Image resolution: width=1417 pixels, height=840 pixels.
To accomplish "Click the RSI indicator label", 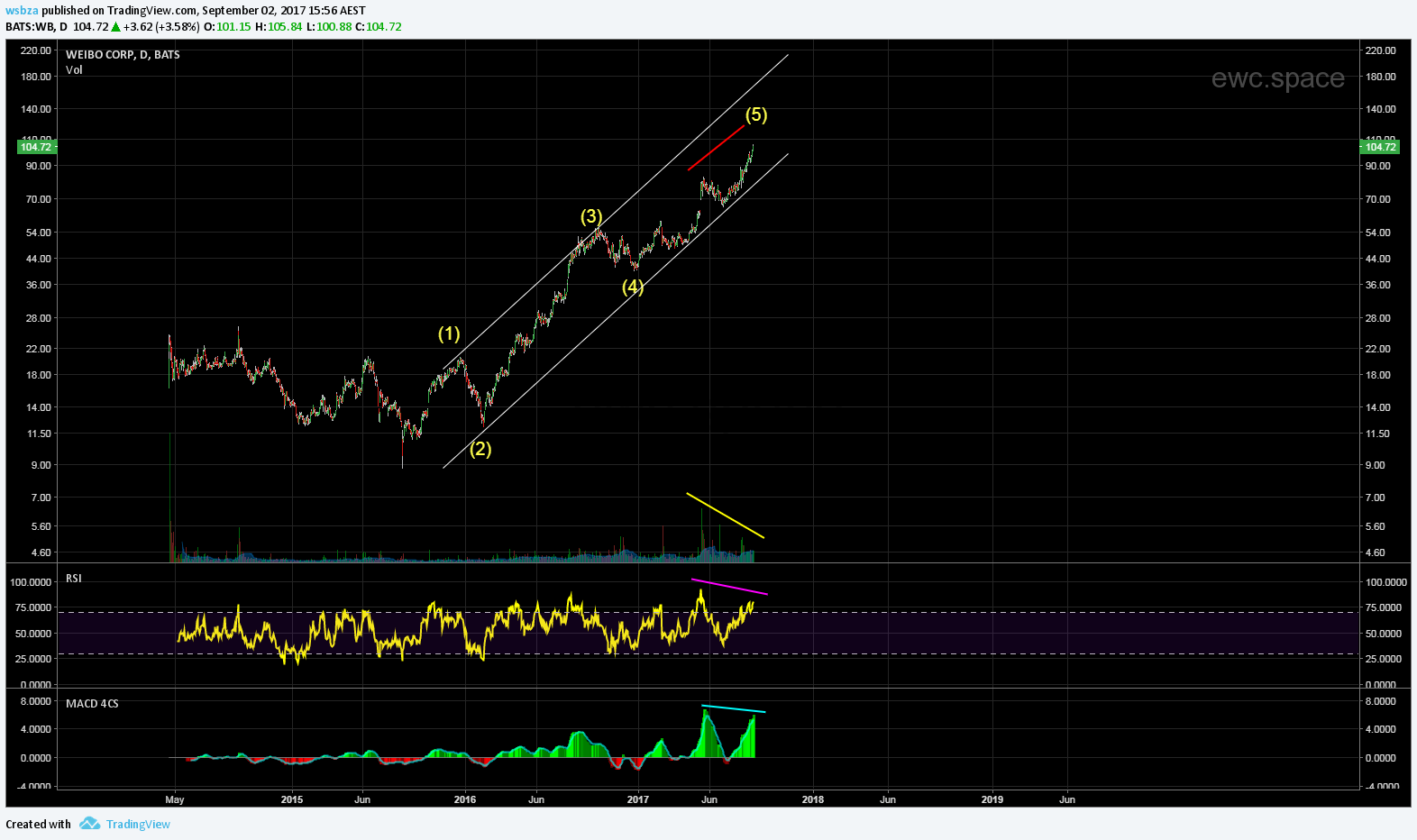I will pyautogui.click(x=74, y=579).
